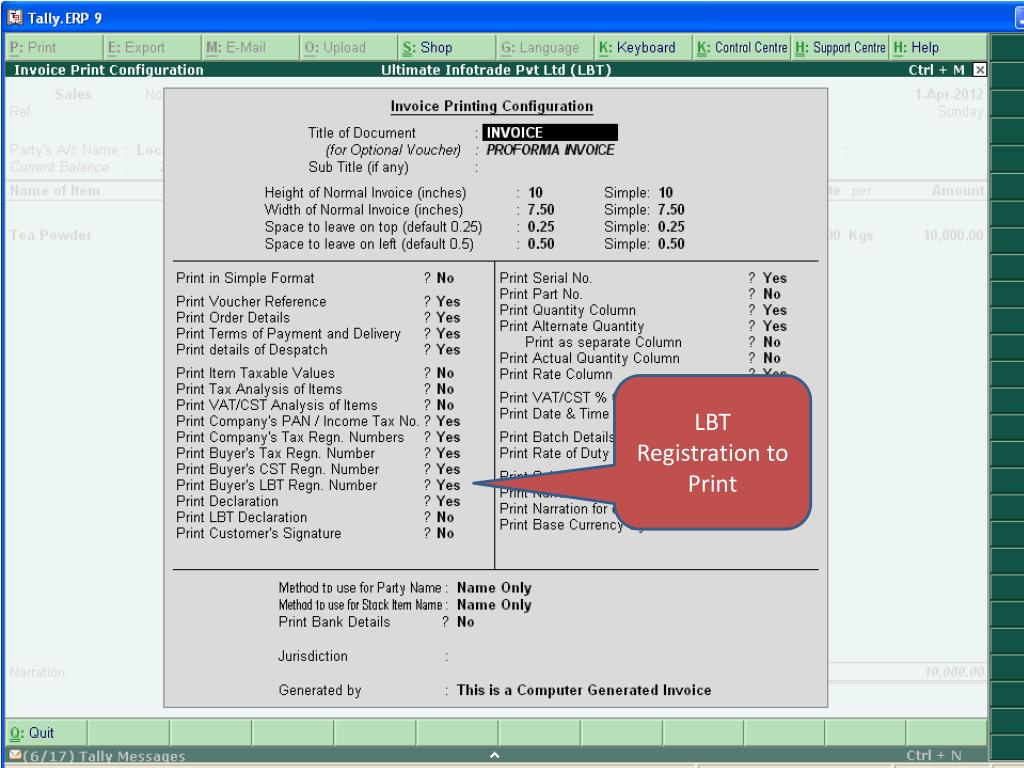Toggle Print Alternate Quantity value
Image resolution: width=1024 pixels, height=768 pixels.
pyautogui.click(x=775, y=326)
